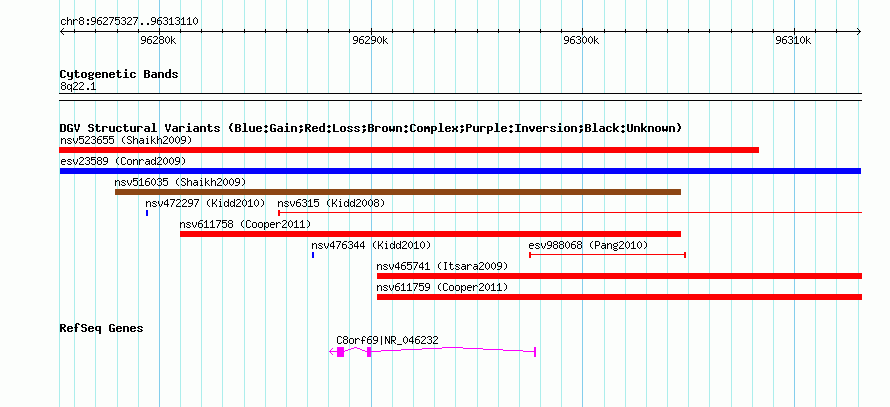
Task: Click the 8q22.1 cytogenetic band label
Action: click(78, 87)
